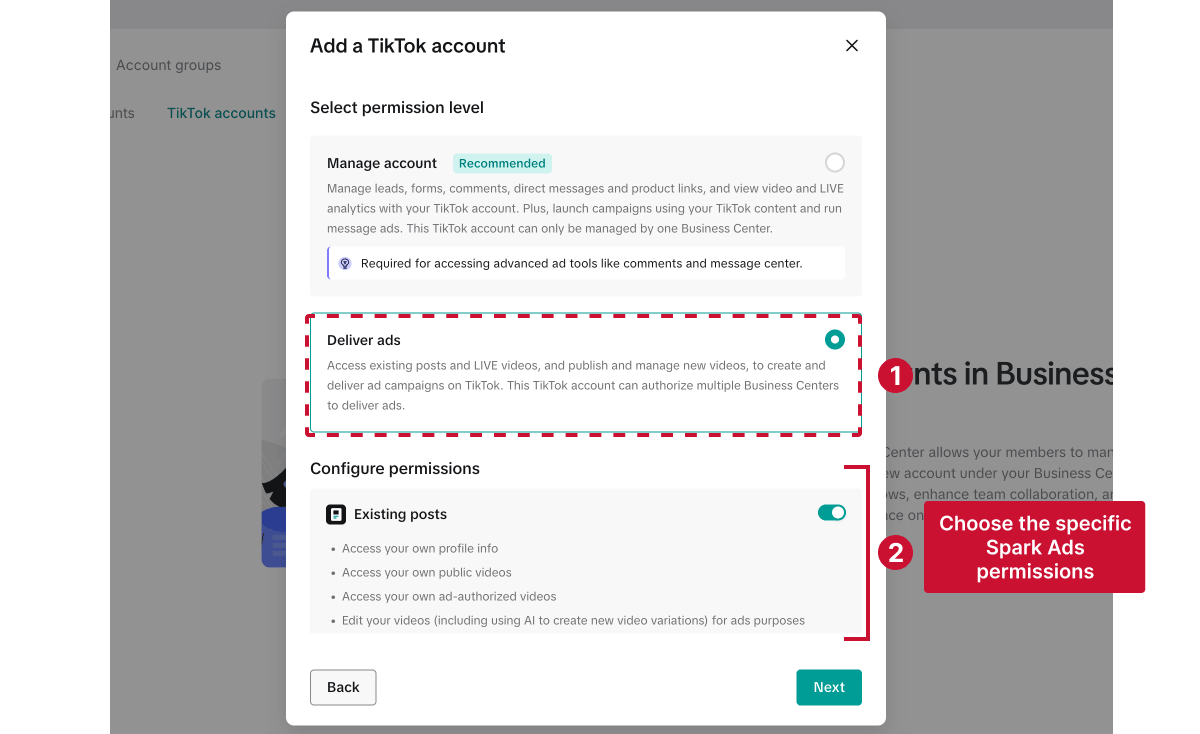This screenshot has height=734, width=1200.
Task: Toggle the Existing posts permission switch
Action: (832, 513)
